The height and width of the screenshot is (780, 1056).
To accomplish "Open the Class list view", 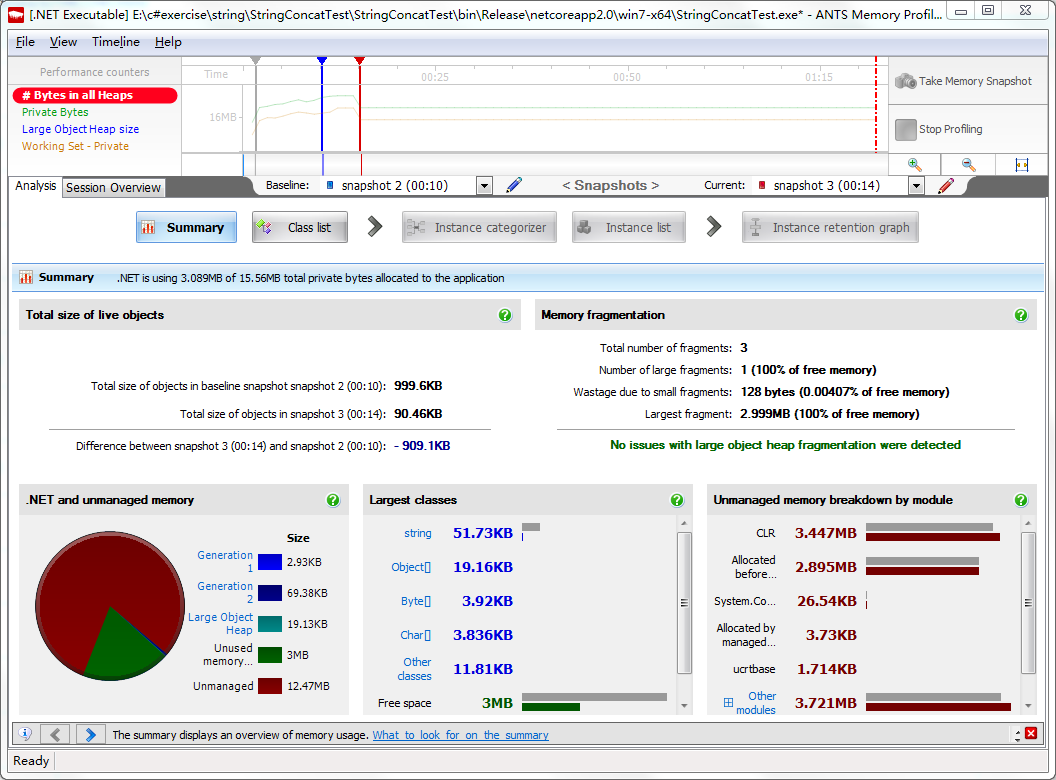I will pos(300,228).
